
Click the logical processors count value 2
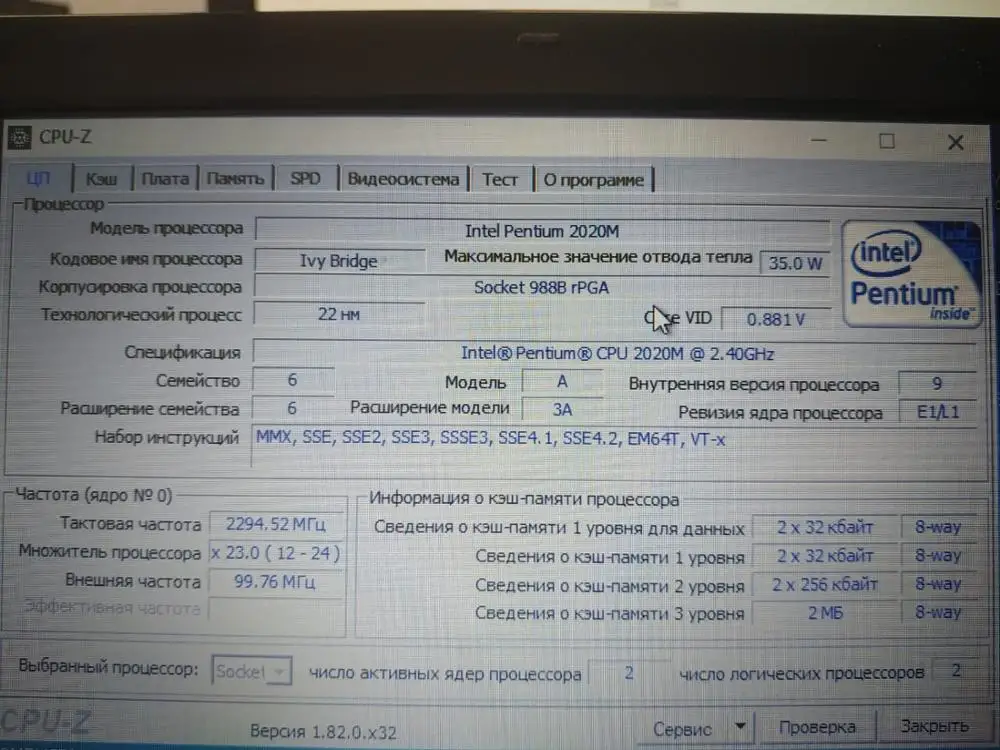coord(955,670)
